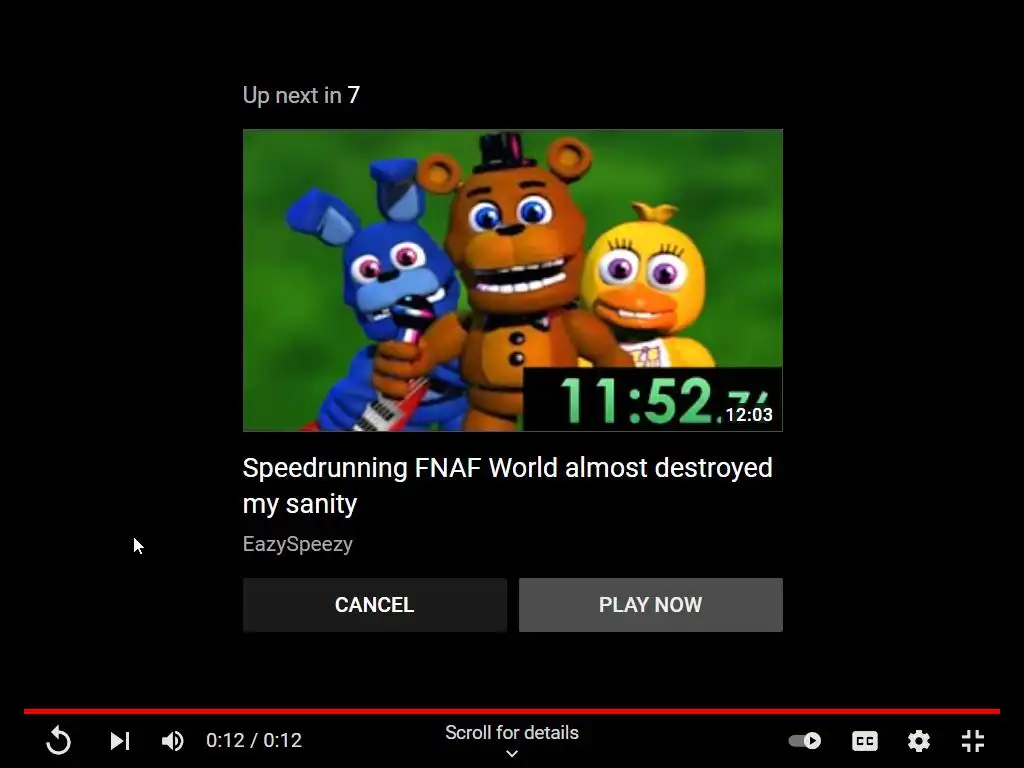The image size is (1024, 768).
Task: Click the 'Speedrunning FNAF World' video title
Action: [x=507, y=485]
